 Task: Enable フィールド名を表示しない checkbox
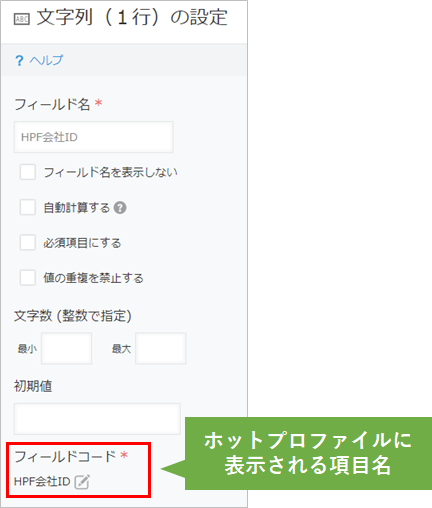tap(28, 172)
